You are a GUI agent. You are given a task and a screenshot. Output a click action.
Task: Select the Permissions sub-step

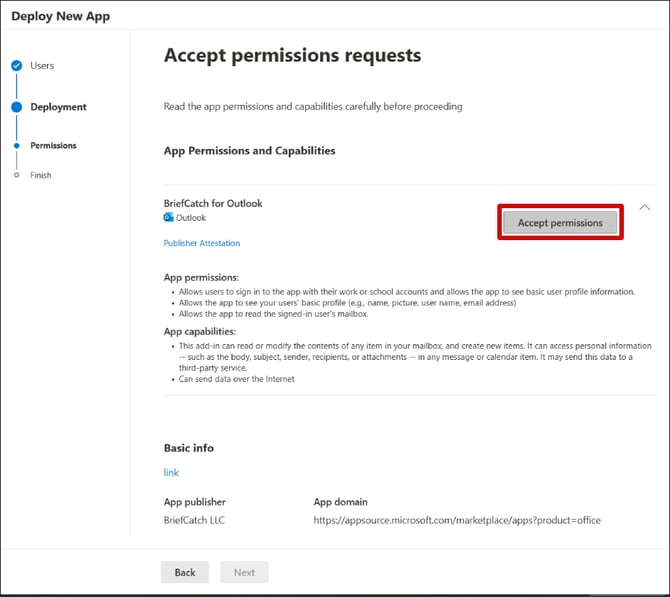53,146
